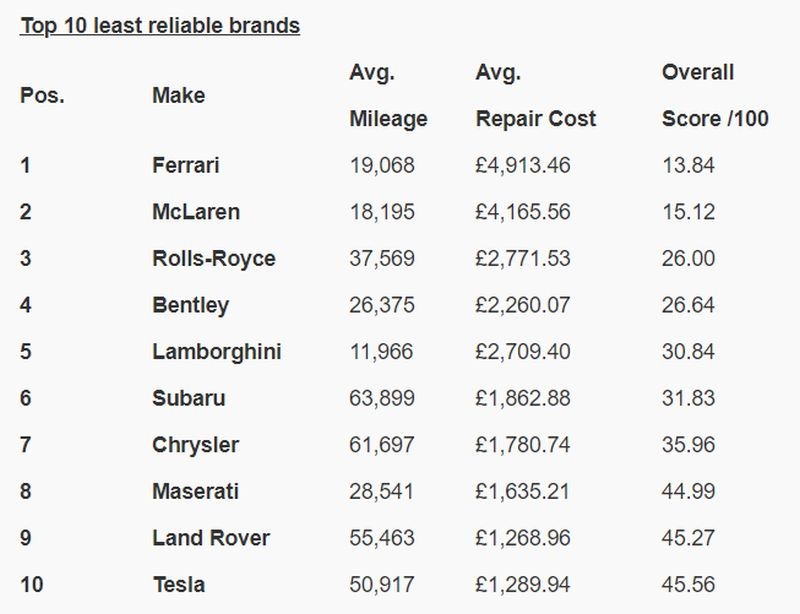This screenshot has width=800, height=614.
Task: Select the Land Rover make cell
Action: click(x=211, y=538)
